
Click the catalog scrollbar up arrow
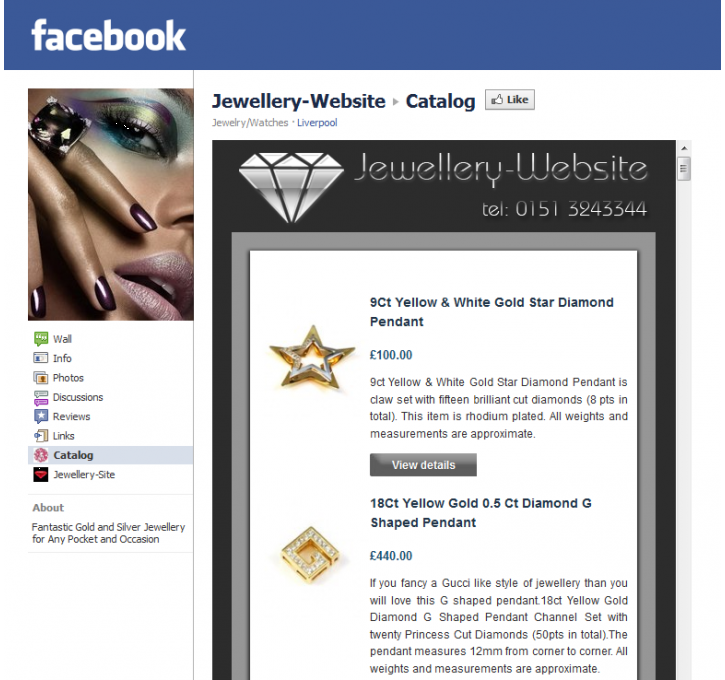[684, 148]
